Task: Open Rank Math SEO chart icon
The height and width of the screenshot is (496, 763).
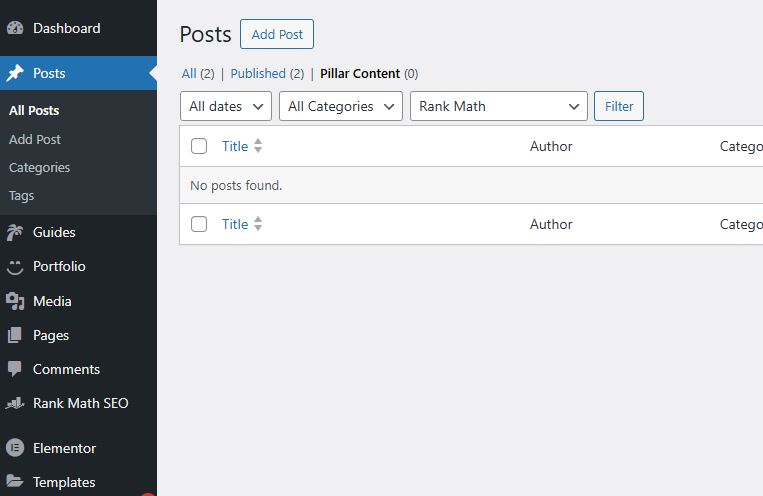Action: pos(15,403)
